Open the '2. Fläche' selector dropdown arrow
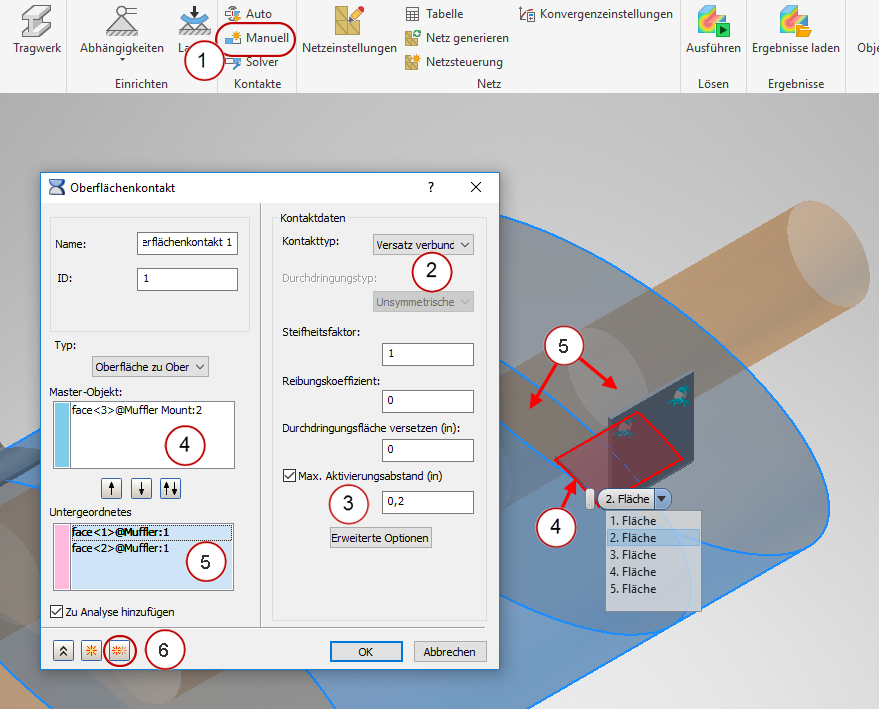The image size is (879, 709). pyautogui.click(x=662, y=499)
